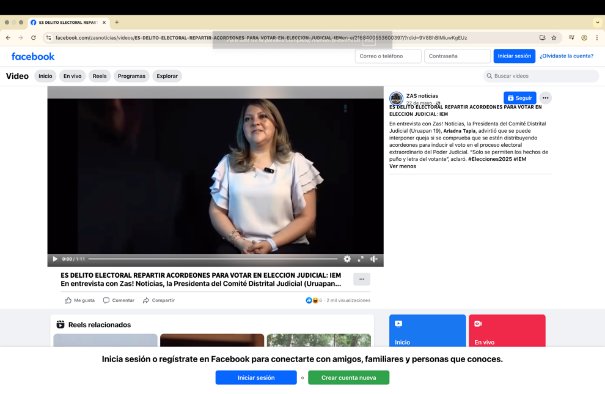Adjust video volume with the speaker icon
This screenshot has width=605, height=394.
coord(373,259)
